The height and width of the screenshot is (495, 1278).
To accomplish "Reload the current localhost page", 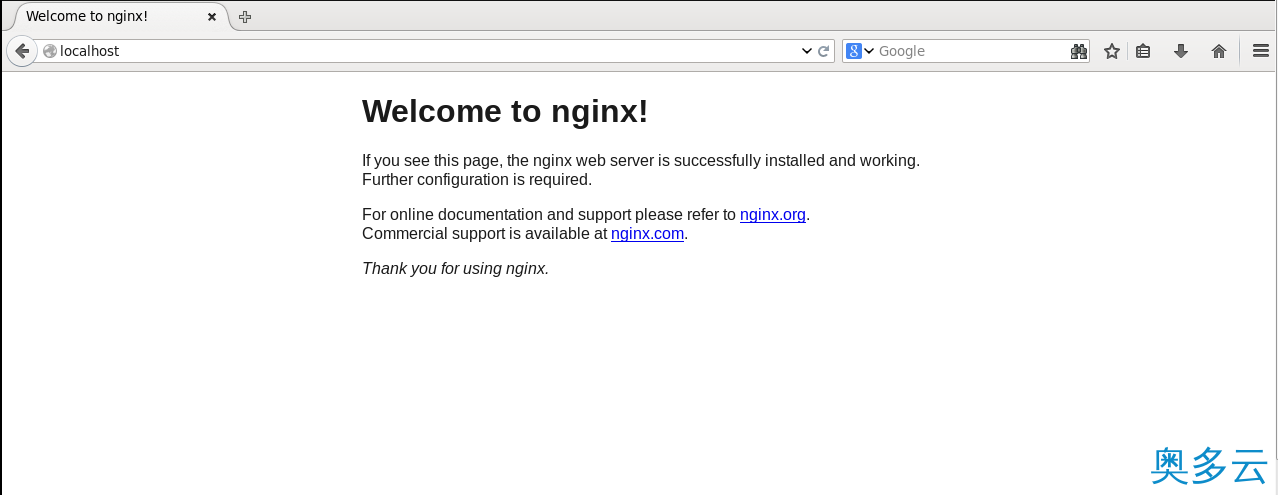I will [824, 51].
